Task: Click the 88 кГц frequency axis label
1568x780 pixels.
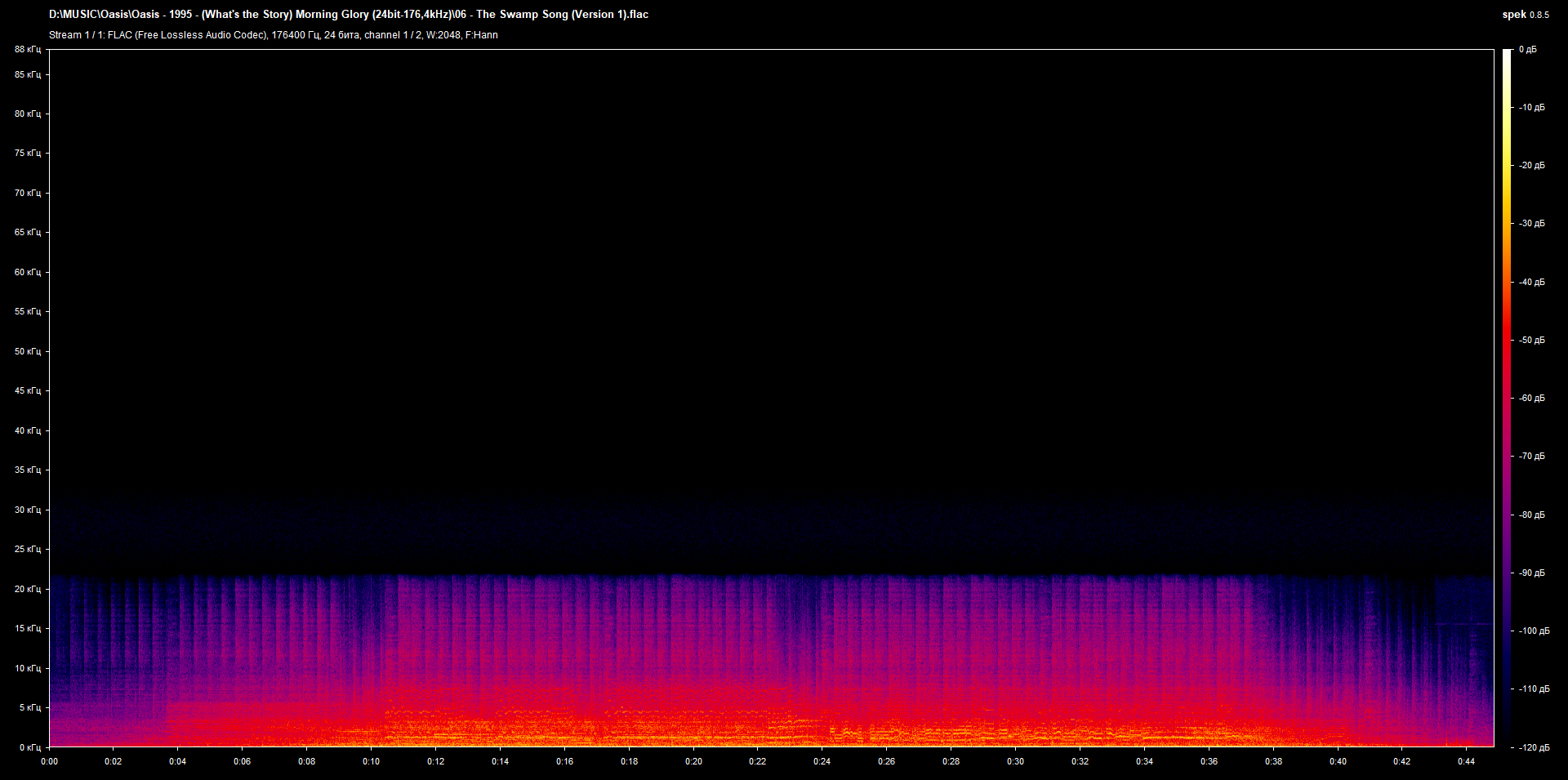Action: pyautogui.click(x=28, y=50)
